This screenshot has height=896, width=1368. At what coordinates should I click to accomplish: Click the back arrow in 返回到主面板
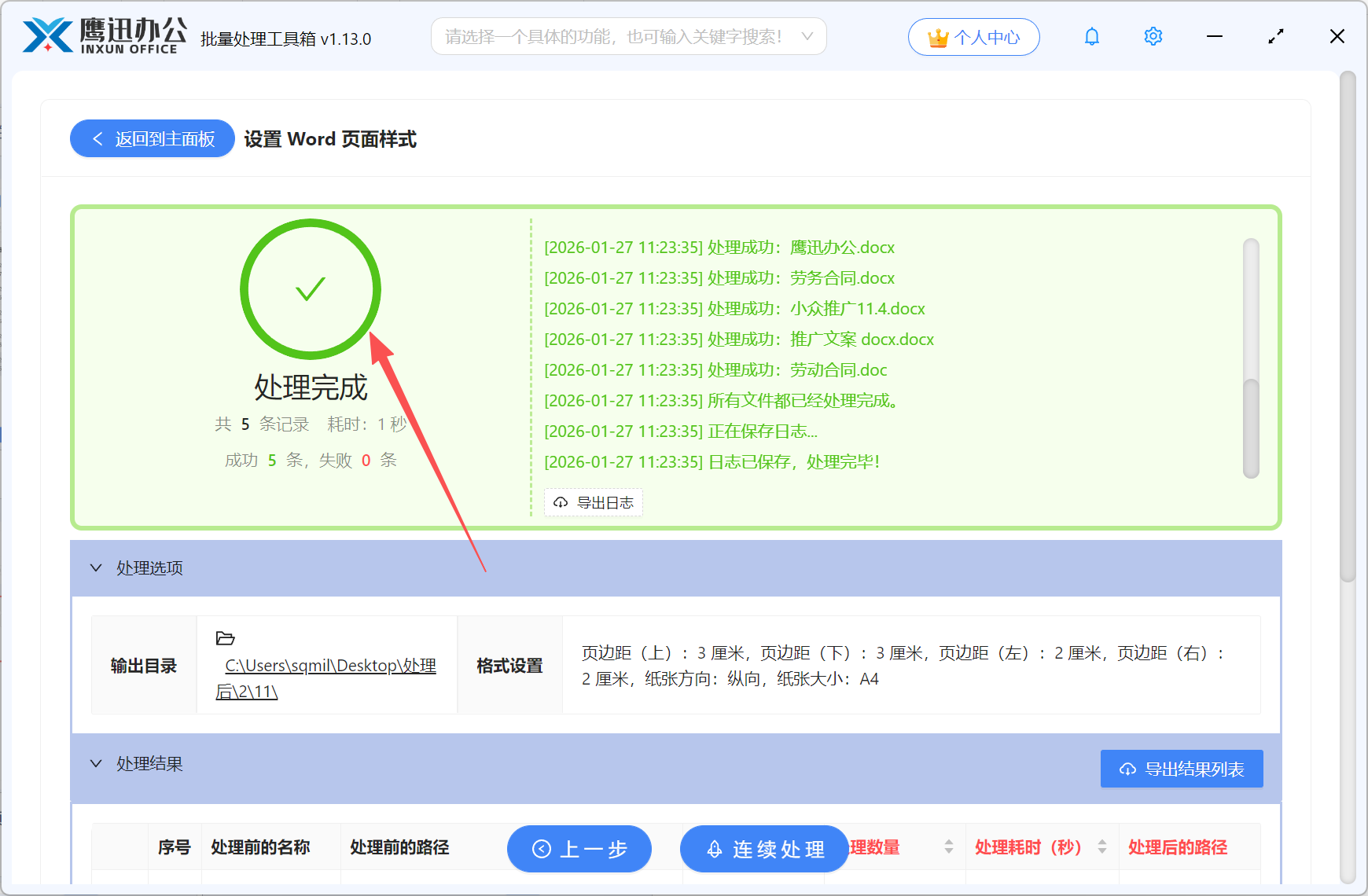coord(97,138)
